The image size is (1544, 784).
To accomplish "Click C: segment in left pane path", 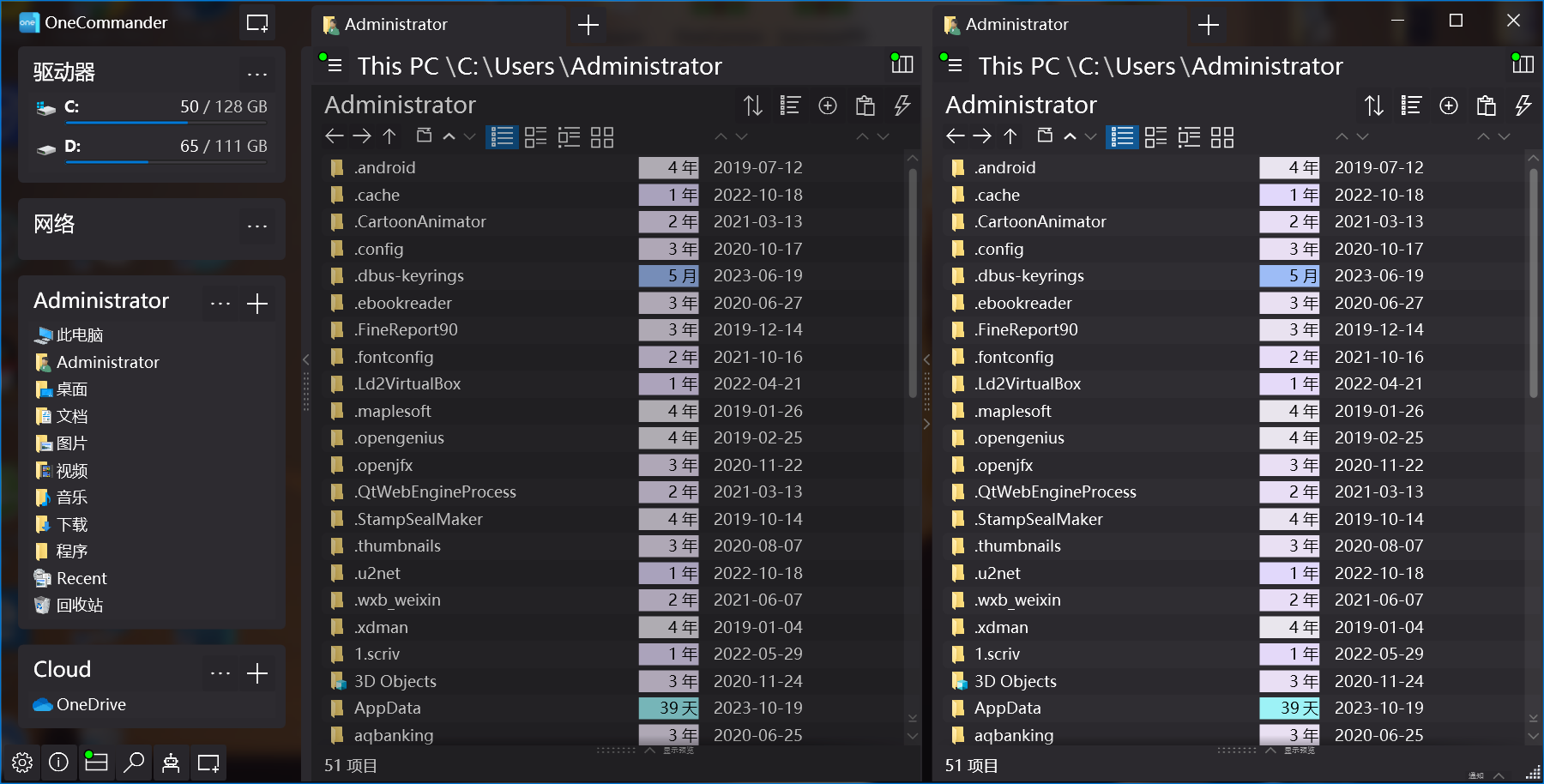I will [x=468, y=66].
